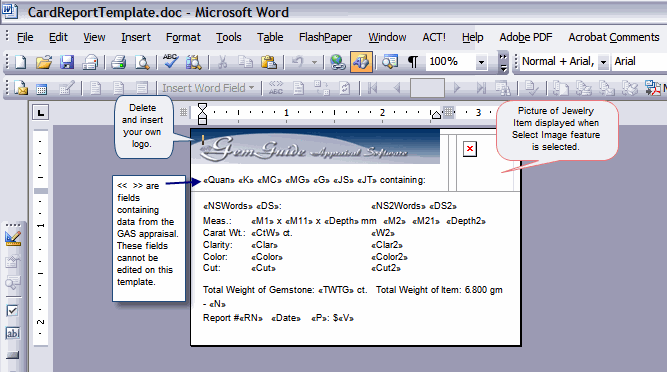This screenshot has height=372, width=667.
Task: Go to Last Record
Action: coord(481,88)
